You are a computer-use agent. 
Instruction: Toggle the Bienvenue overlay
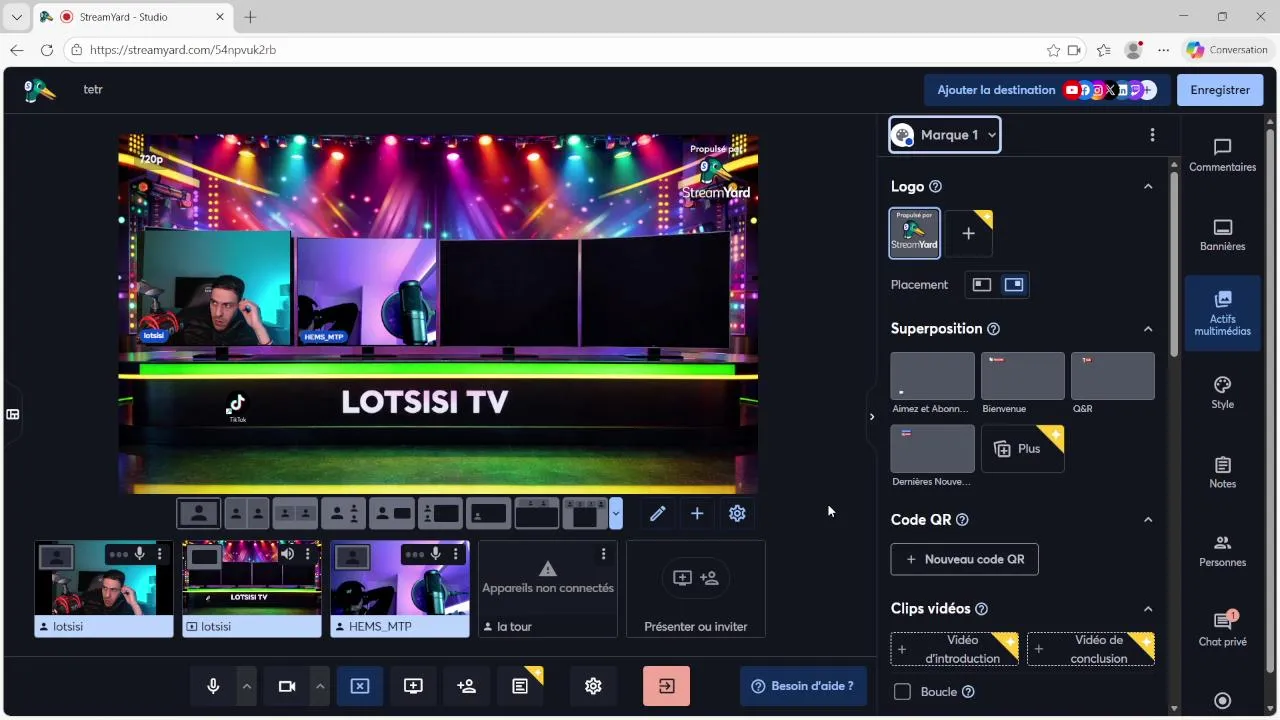tap(1022, 376)
